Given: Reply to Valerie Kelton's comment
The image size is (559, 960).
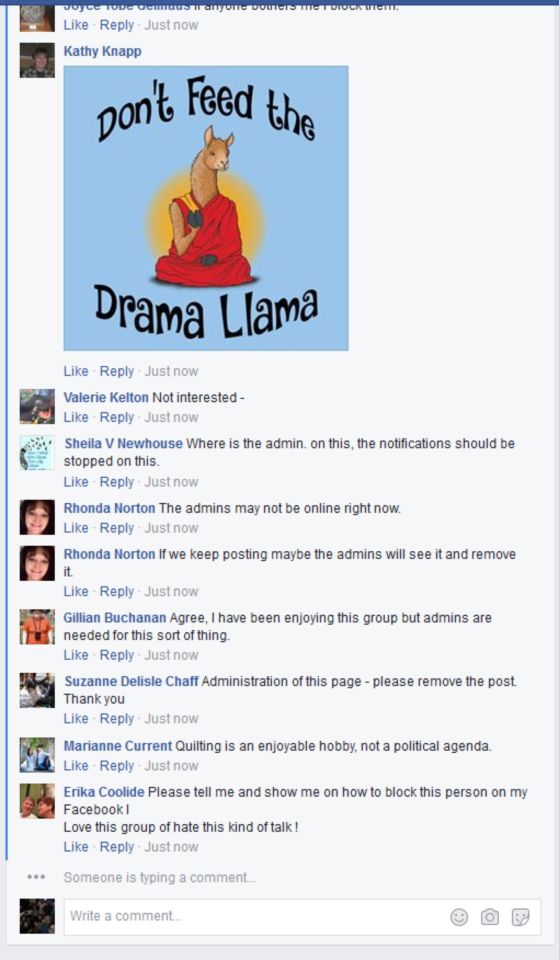Looking at the screenshot, I should (x=116, y=417).
